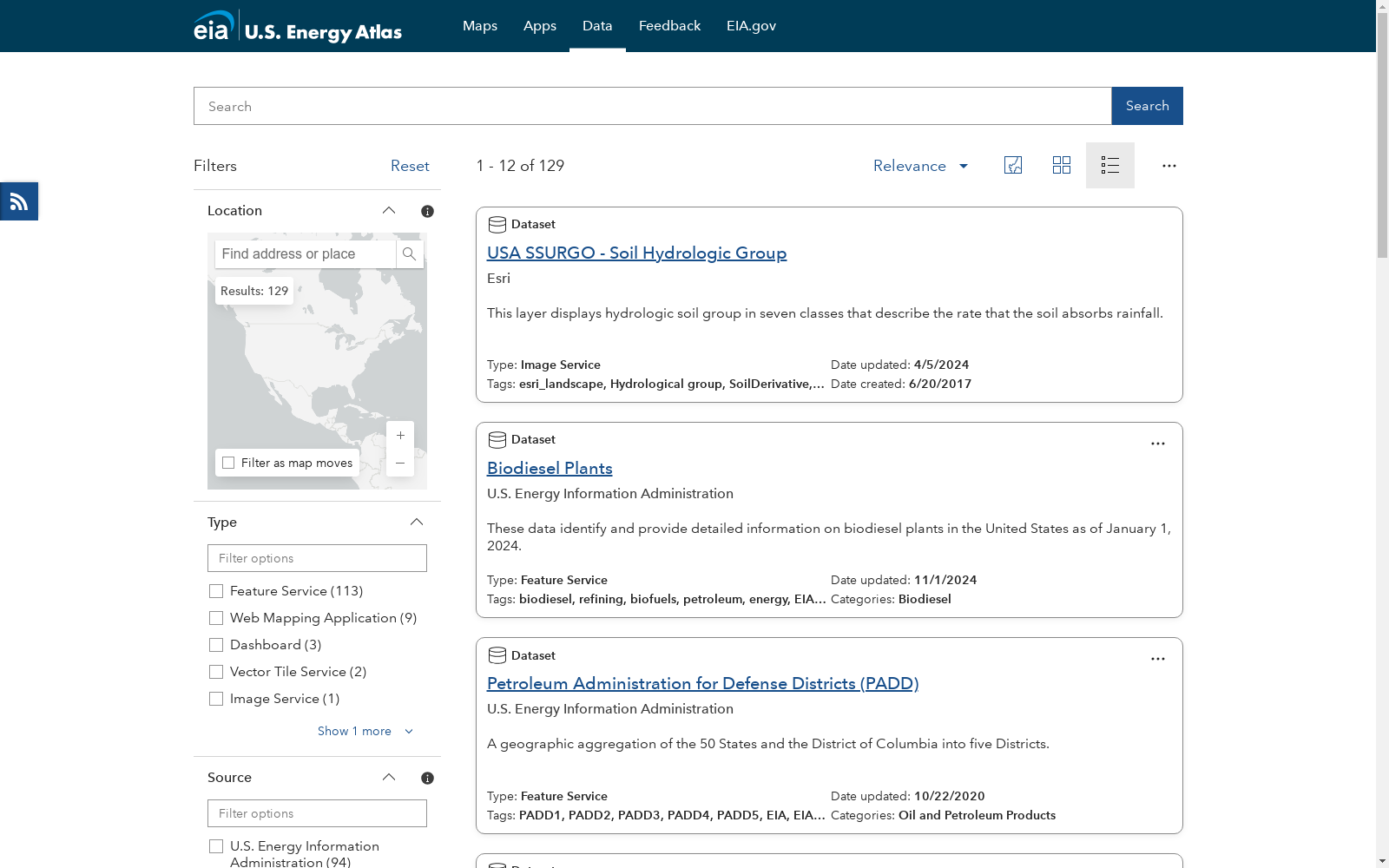The width and height of the screenshot is (1389, 868).
Task: Open the Apps menu
Action: 540,26
